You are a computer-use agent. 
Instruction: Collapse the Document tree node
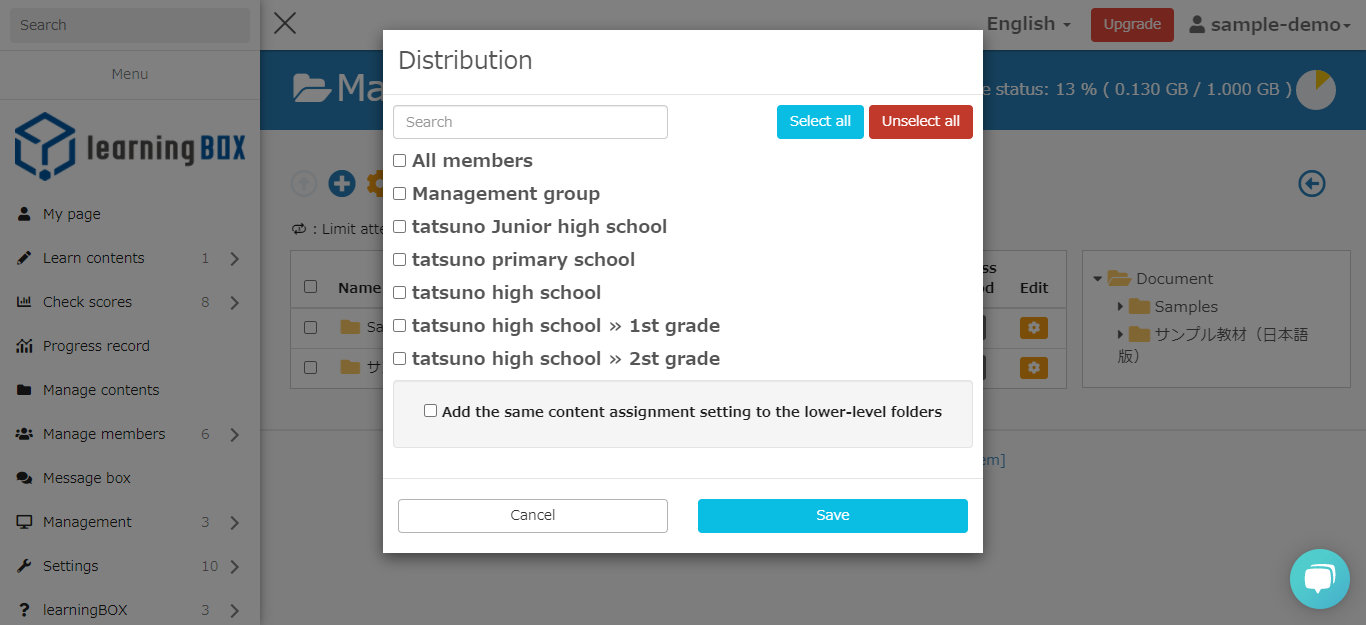1098,279
